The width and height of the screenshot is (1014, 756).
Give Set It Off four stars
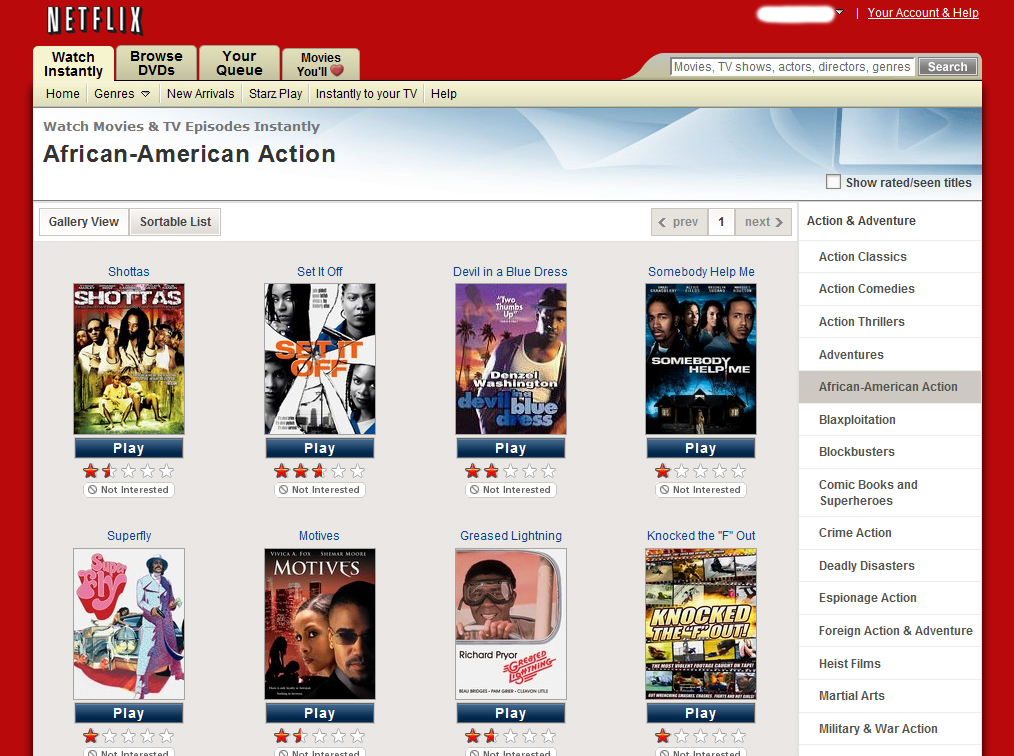pyautogui.click(x=339, y=471)
